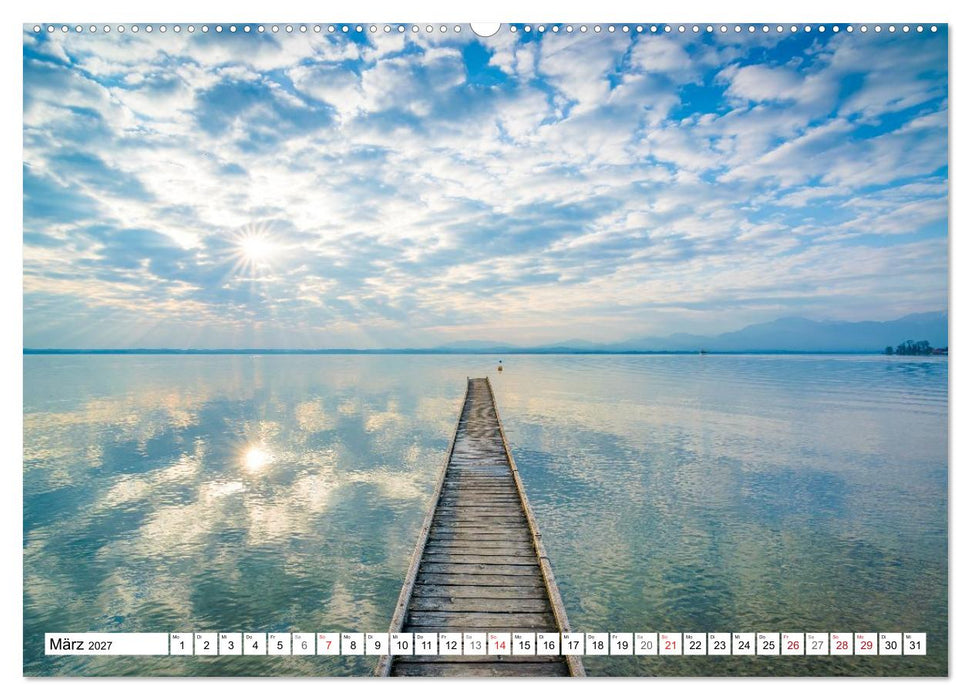This screenshot has width=971, height=700.
Task: Select the red Sunday cell 21
Action: (671, 644)
